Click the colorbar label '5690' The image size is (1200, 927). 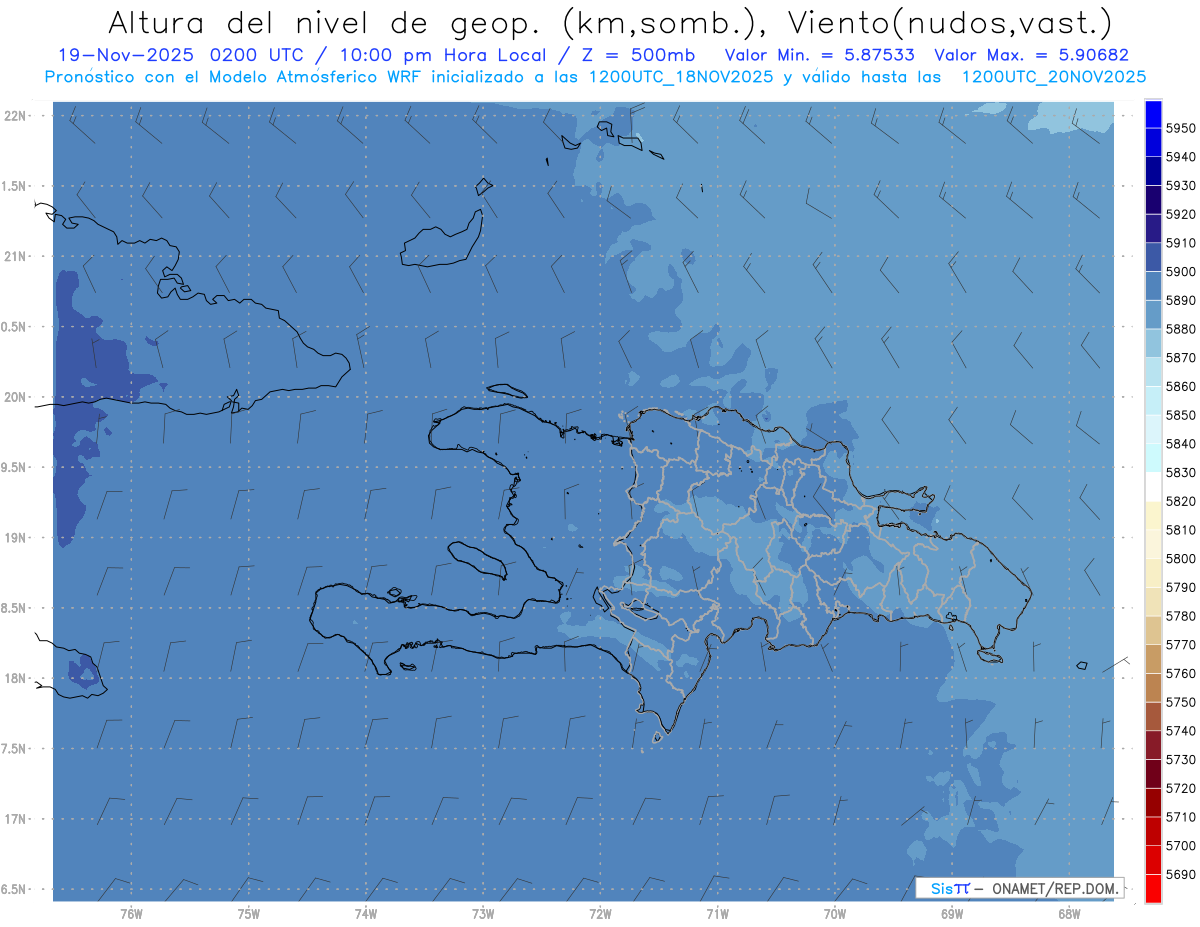coord(1181,874)
